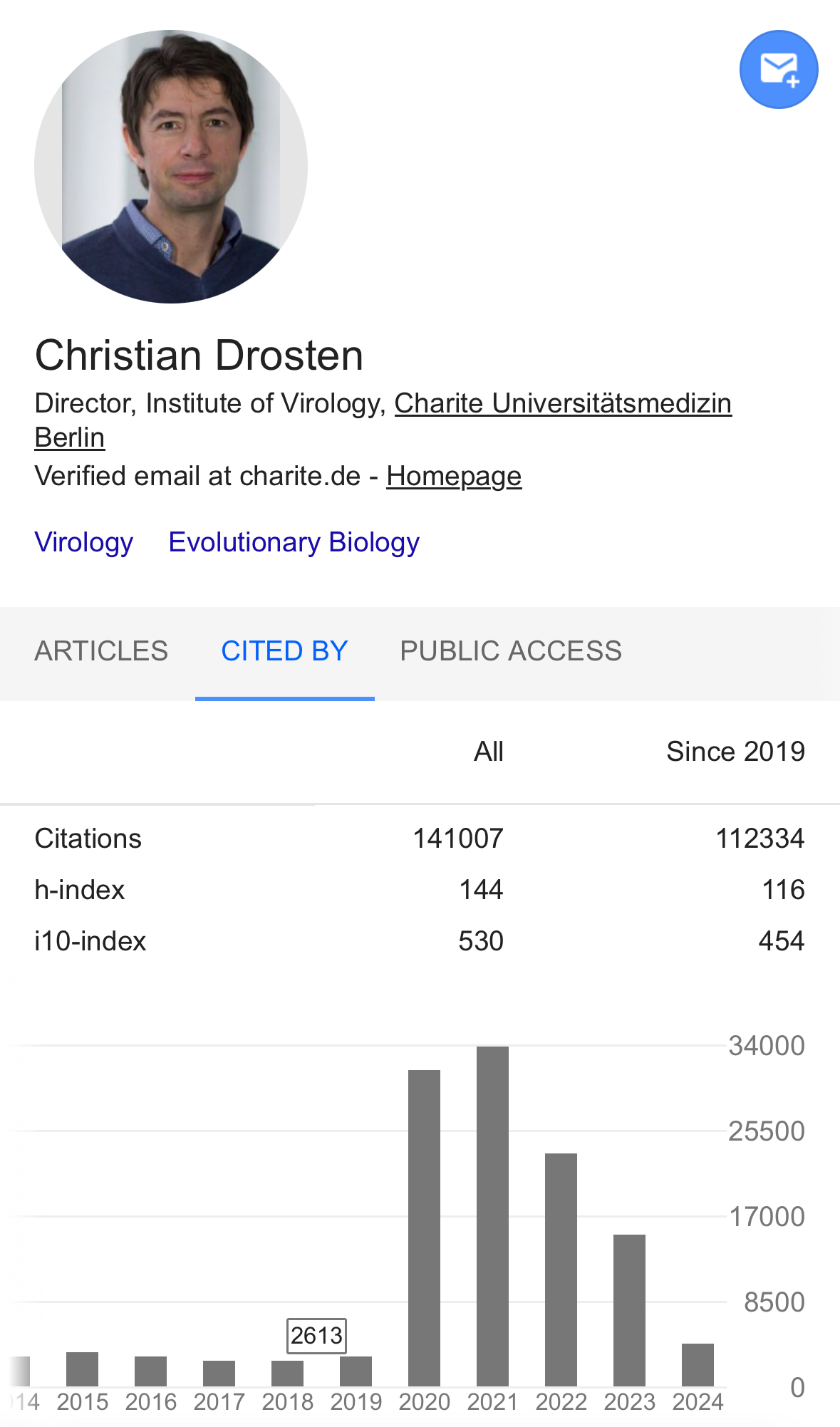
Task: Select the 2020 citations bar
Action: [425, 1228]
